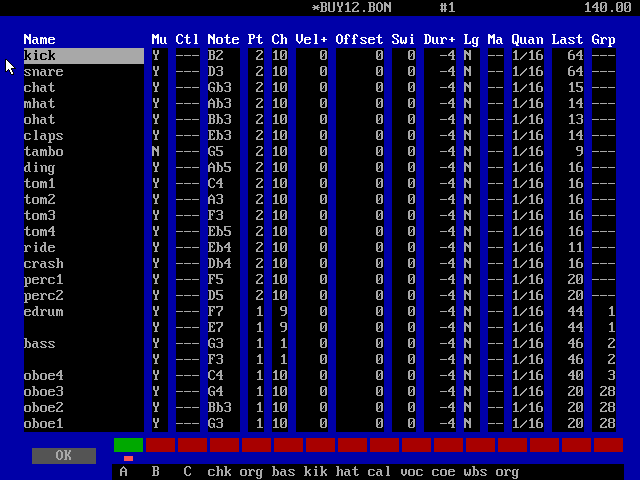Click the #1 song number
The height and width of the screenshot is (480, 640).
click(x=447, y=7)
